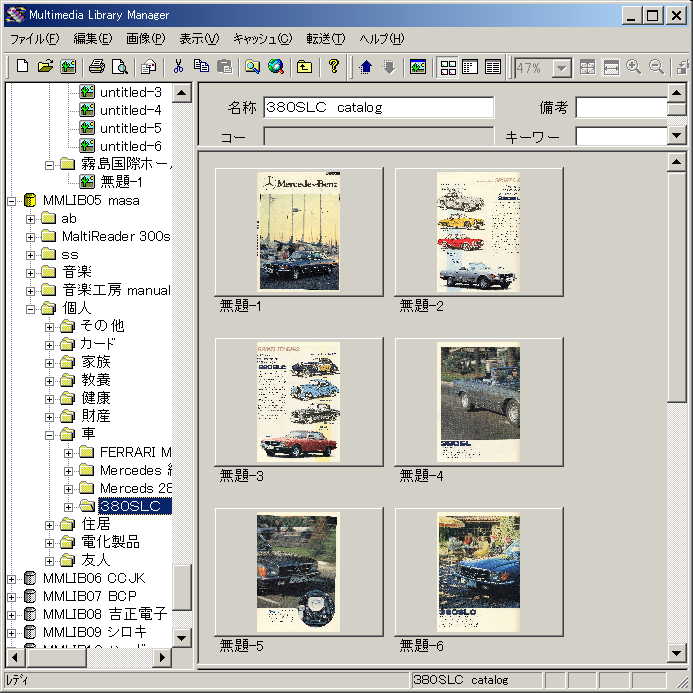Viewport: 693px width, 693px height.
Task: Click thumbnail pane scroll-down arrow
Action: pyautogui.click(x=677, y=652)
